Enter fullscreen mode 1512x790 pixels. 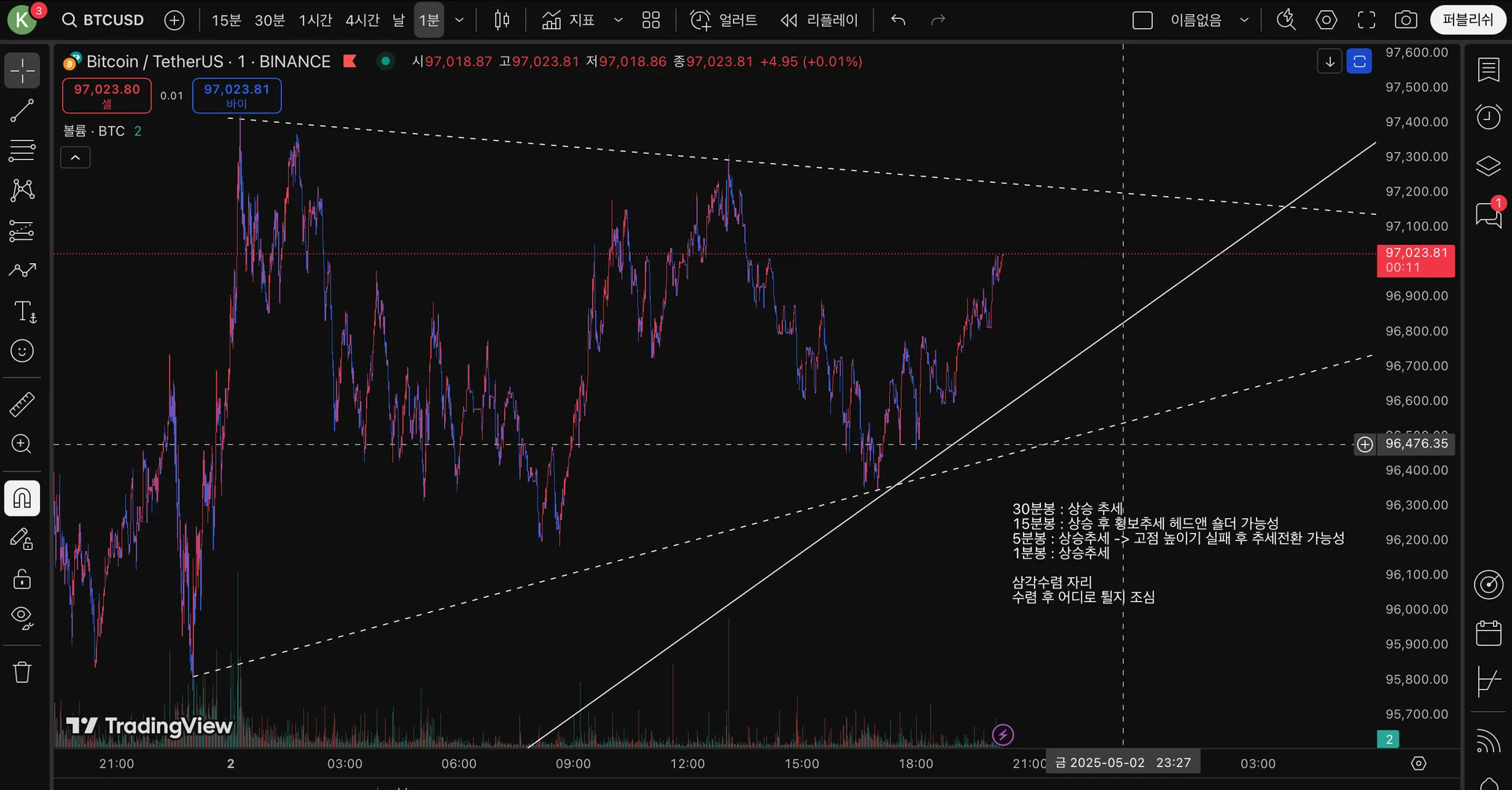point(1366,20)
